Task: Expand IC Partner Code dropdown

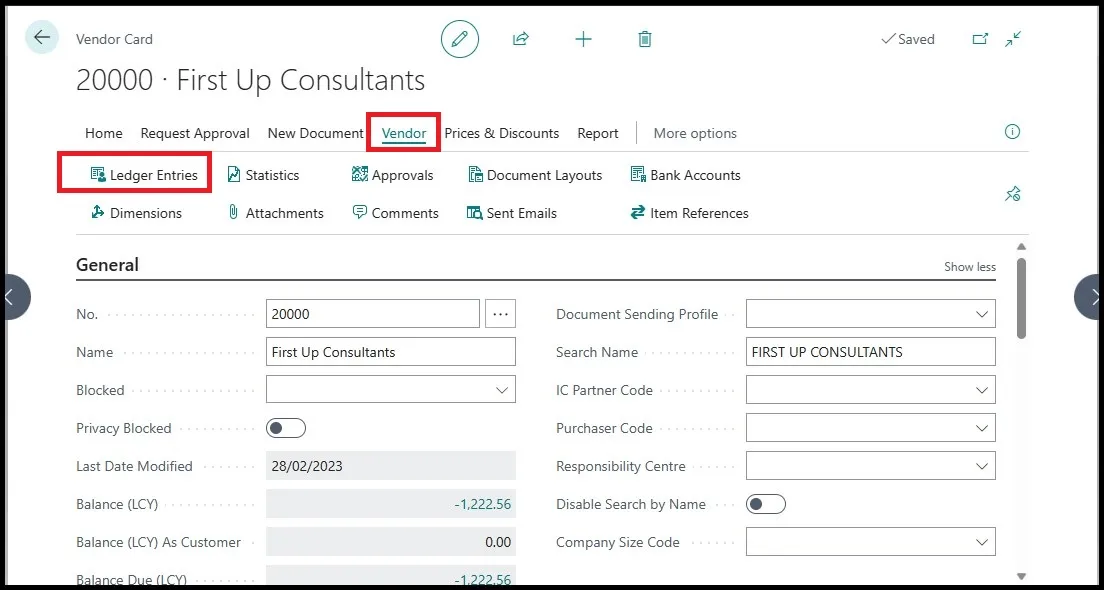Action: coord(982,390)
